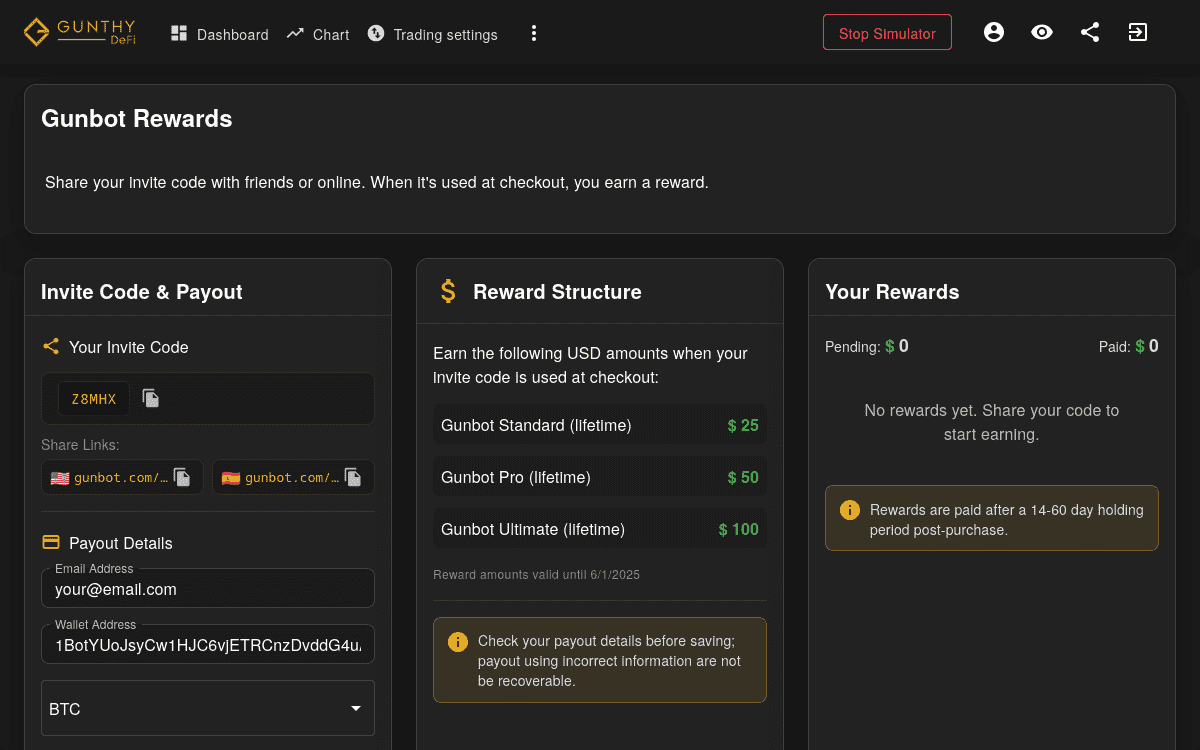Viewport: 1200px width, 750px height.
Task: Copy the English gunbot.com share link
Action: pyautogui.click(x=181, y=477)
